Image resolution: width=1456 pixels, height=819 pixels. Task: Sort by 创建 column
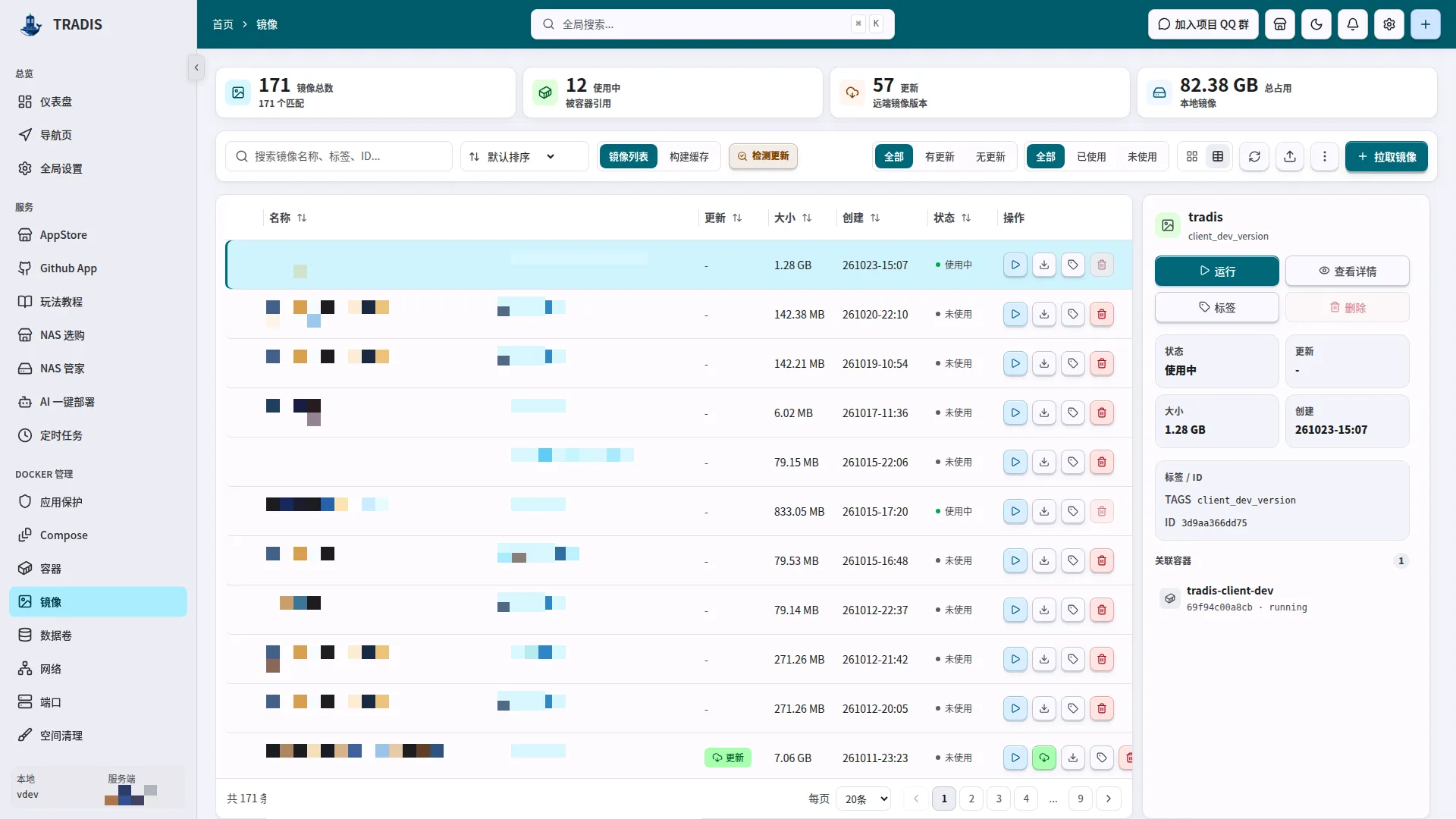[x=861, y=218]
